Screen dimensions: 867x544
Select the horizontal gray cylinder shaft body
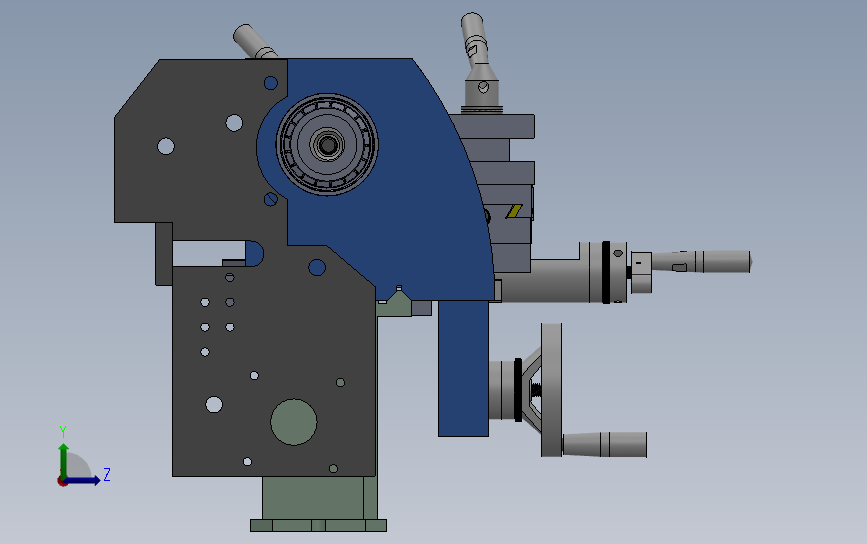click(545, 281)
